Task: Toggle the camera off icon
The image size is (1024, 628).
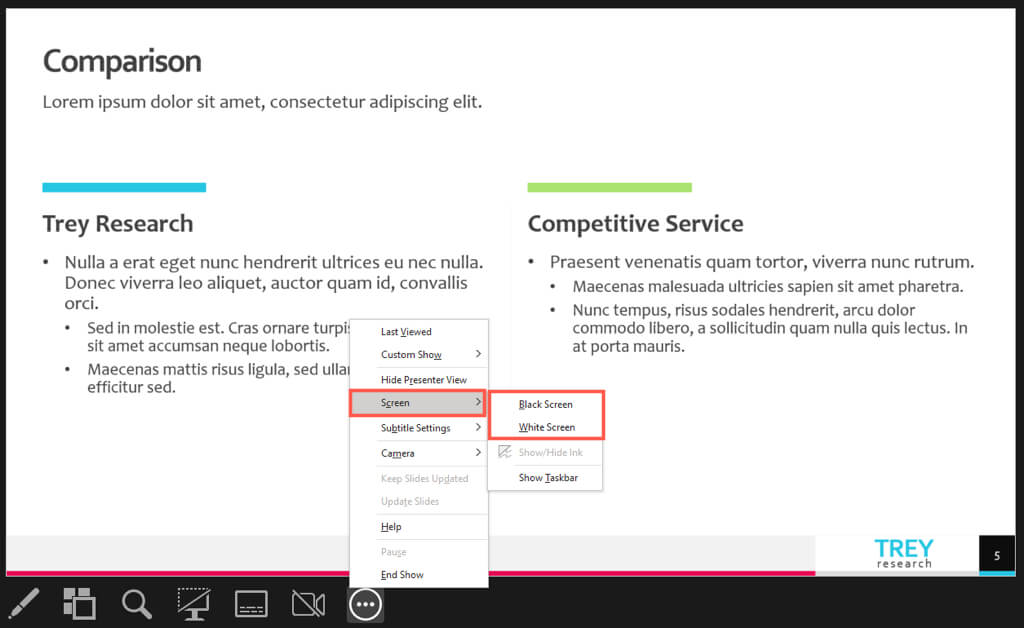Action: pyautogui.click(x=308, y=604)
